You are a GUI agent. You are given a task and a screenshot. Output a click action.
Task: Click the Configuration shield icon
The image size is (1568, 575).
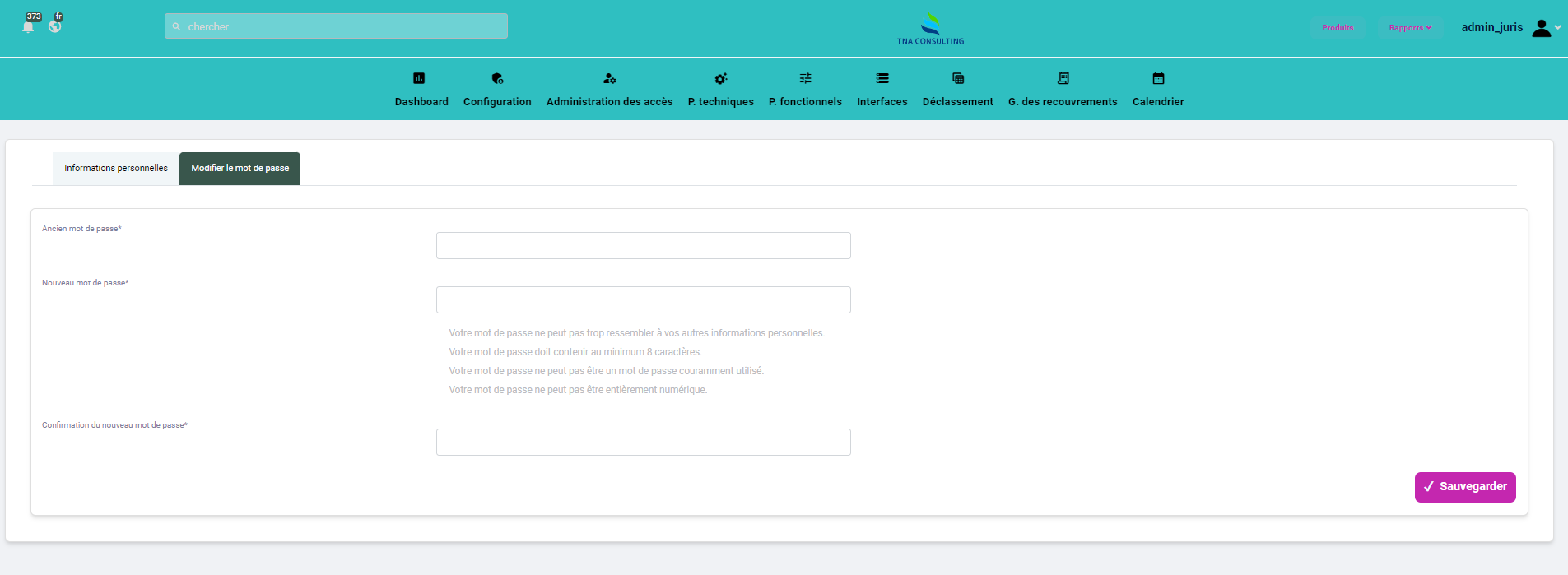click(497, 78)
